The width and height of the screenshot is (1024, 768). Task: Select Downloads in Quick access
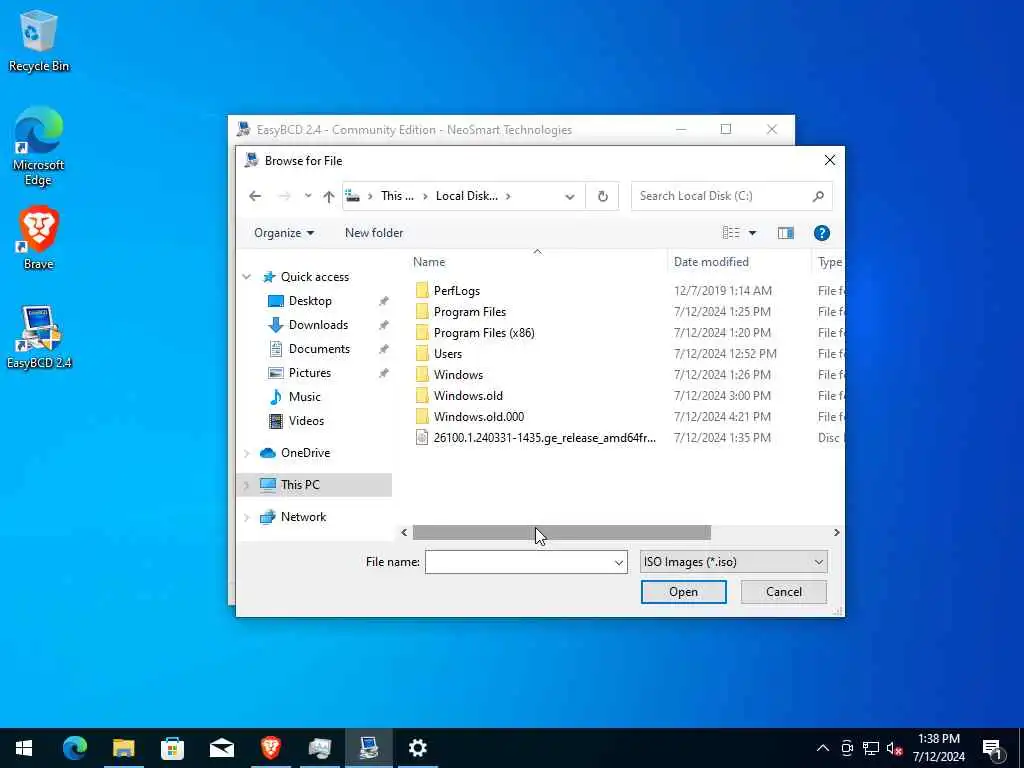(318, 325)
